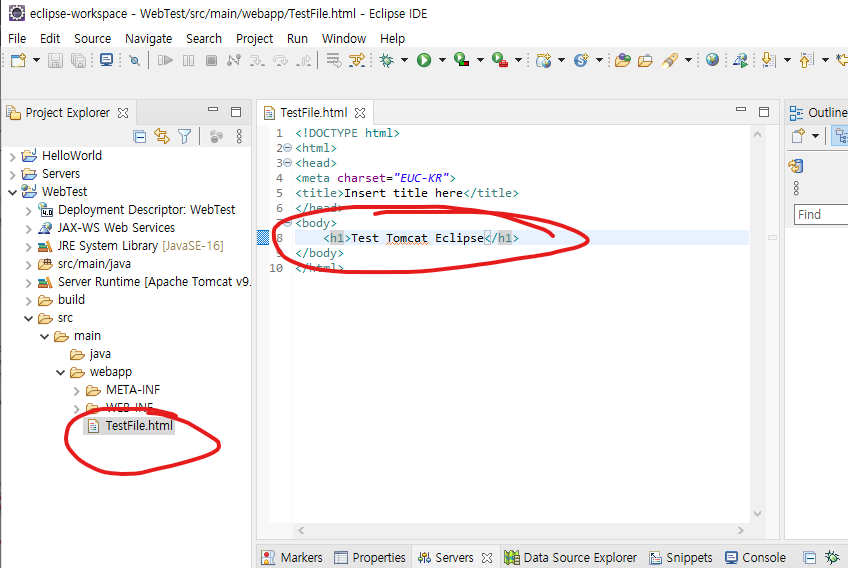The height and width of the screenshot is (568, 848).
Task: Click the Resume debug icon
Action: (165, 60)
